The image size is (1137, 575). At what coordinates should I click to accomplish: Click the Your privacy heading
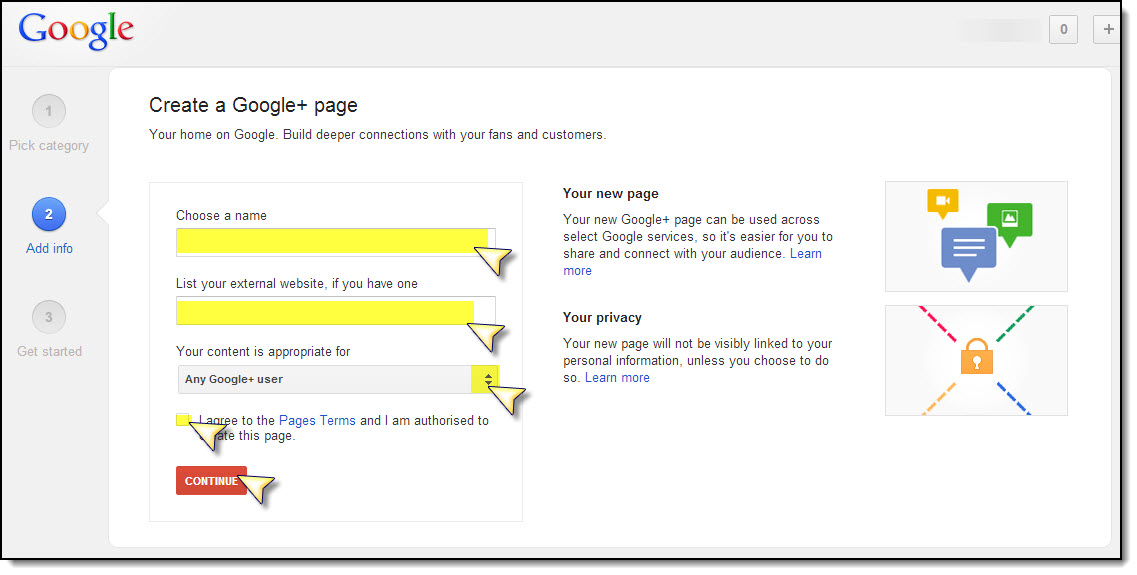point(602,318)
